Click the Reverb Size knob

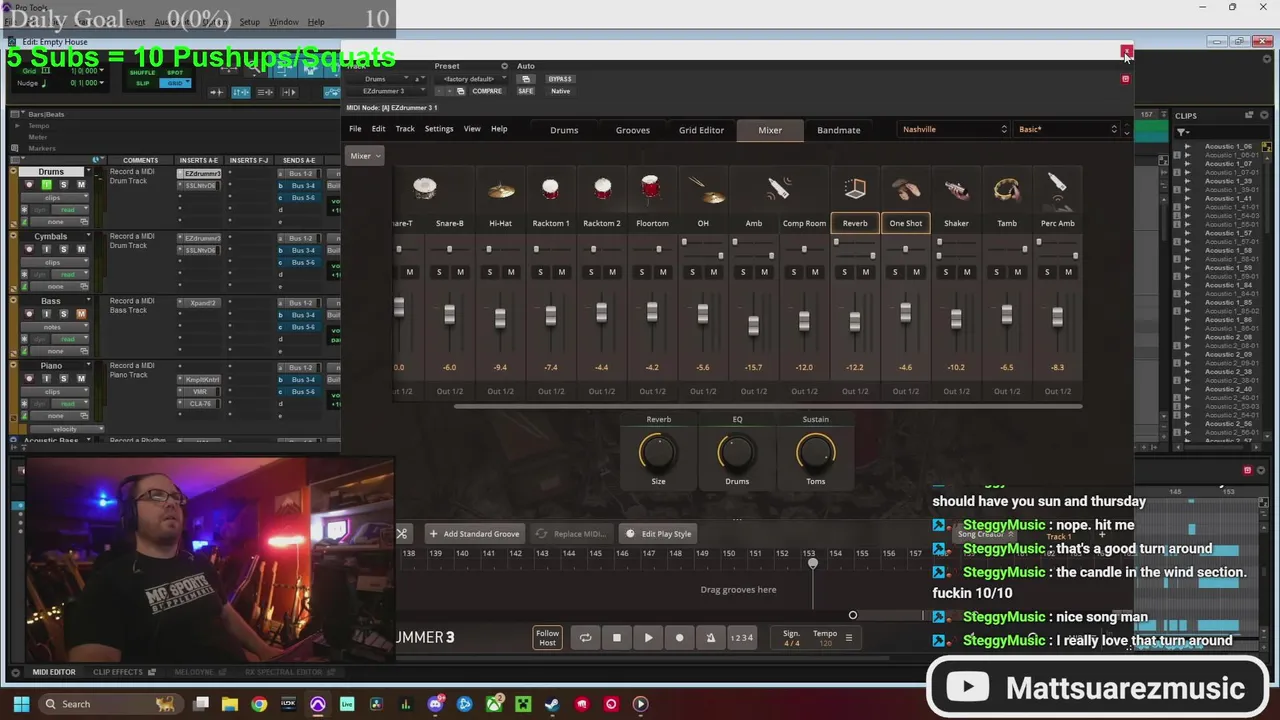(658, 453)
